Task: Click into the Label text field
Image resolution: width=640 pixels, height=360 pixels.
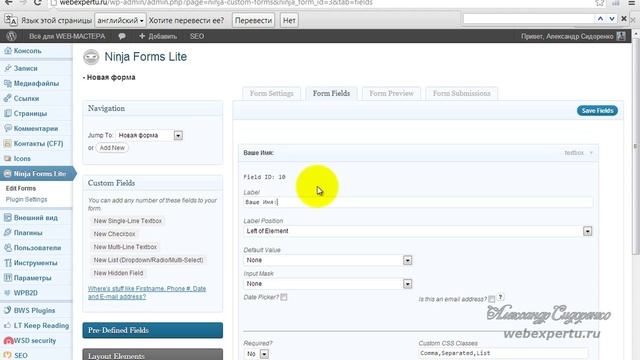Action: pyautogui.click(x=418, y=202)
